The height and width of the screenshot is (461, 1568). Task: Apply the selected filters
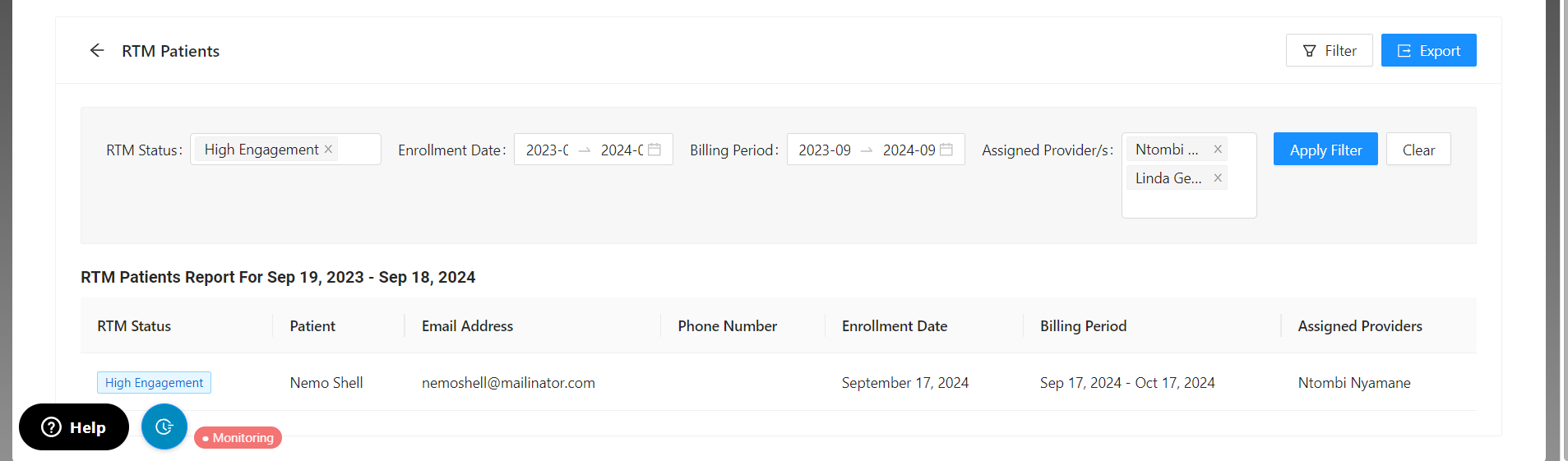pos(1325,150)
